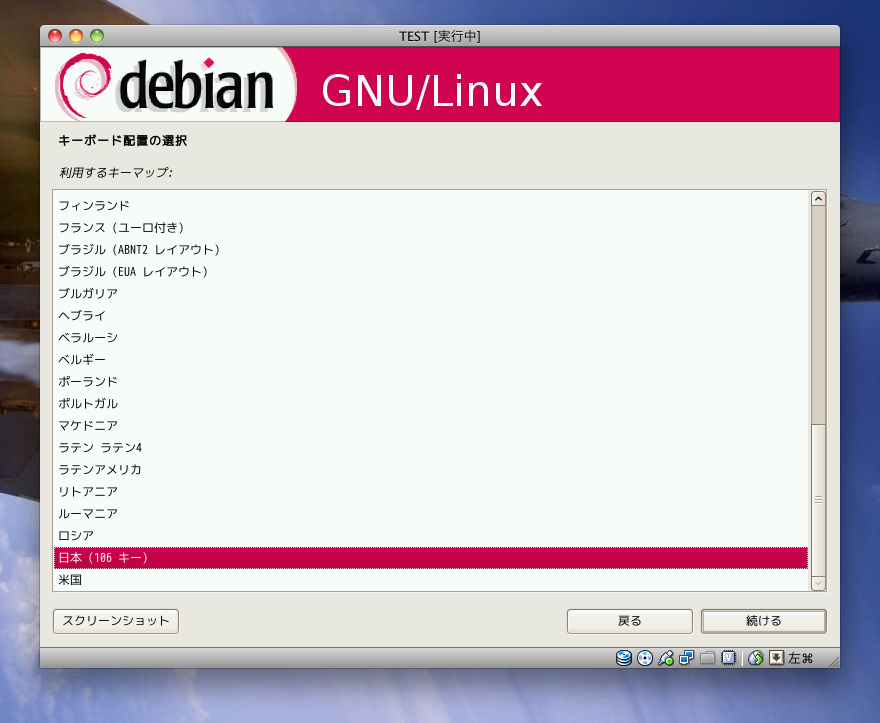The width and height of the screenshot is (880, 723).
Task: Click the scrollbar down arrow of the keymap list
Action: pyautogui.click(x=818, y=583)
